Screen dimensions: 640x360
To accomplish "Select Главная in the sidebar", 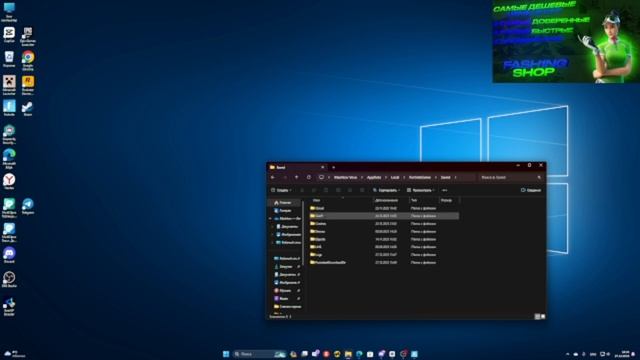I will coord(284,203).
